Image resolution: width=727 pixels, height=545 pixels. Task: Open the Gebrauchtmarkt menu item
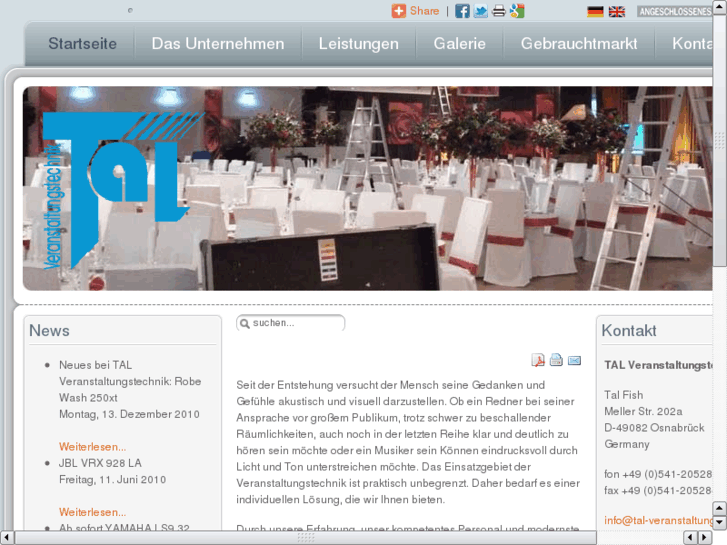(x=579, y=44)
